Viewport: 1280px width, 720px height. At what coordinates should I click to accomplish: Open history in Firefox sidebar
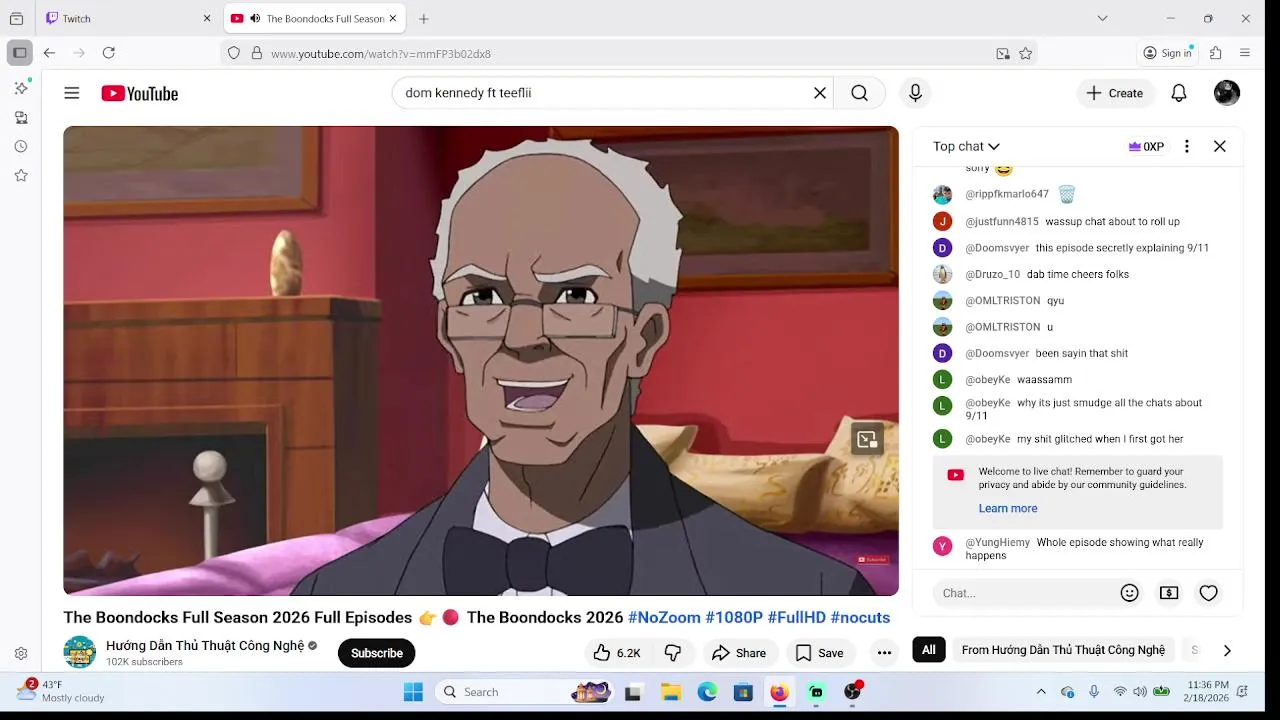click(21, 146)
